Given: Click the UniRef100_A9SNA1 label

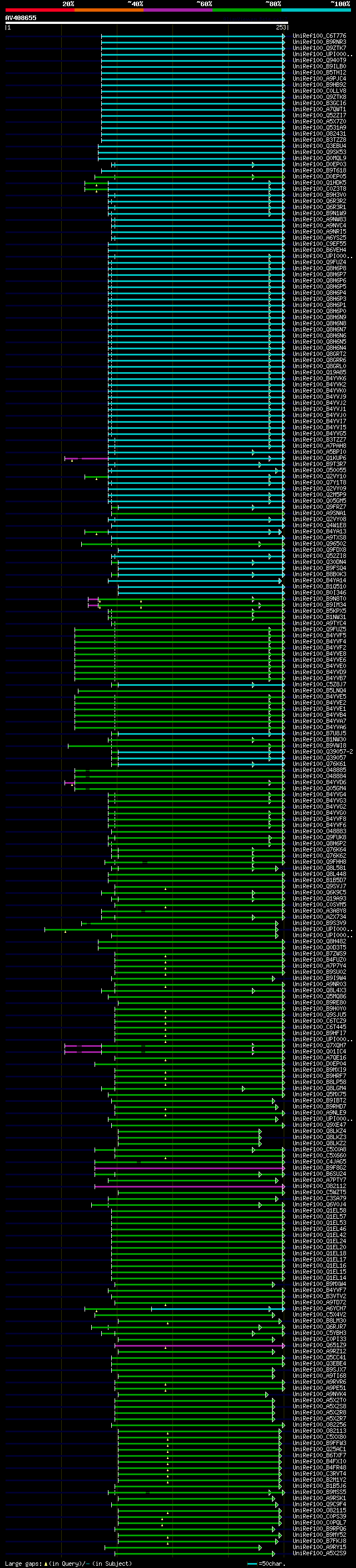Looking at the screenshot, I should coord(319,512).
